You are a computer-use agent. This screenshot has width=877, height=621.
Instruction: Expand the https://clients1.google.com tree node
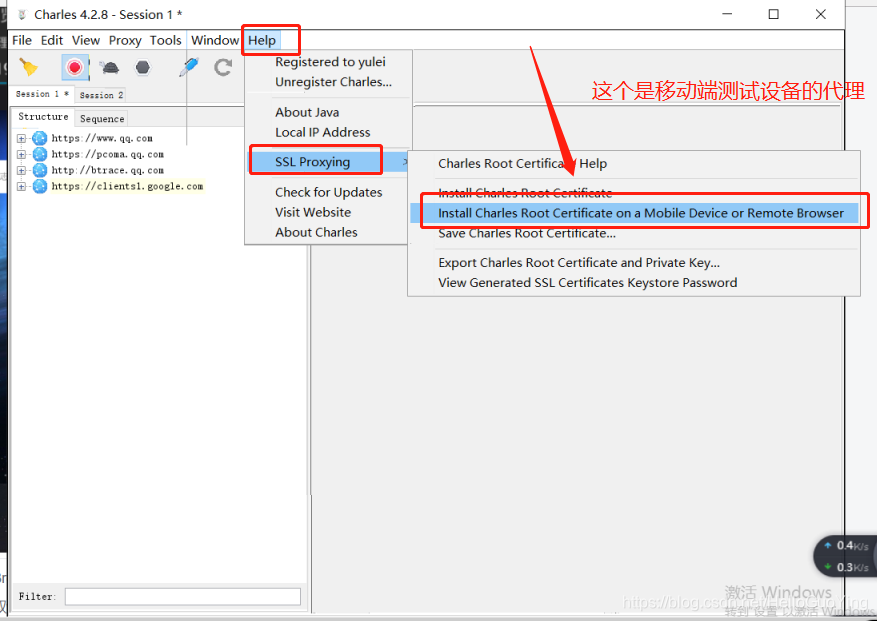[x=21, y=186]
